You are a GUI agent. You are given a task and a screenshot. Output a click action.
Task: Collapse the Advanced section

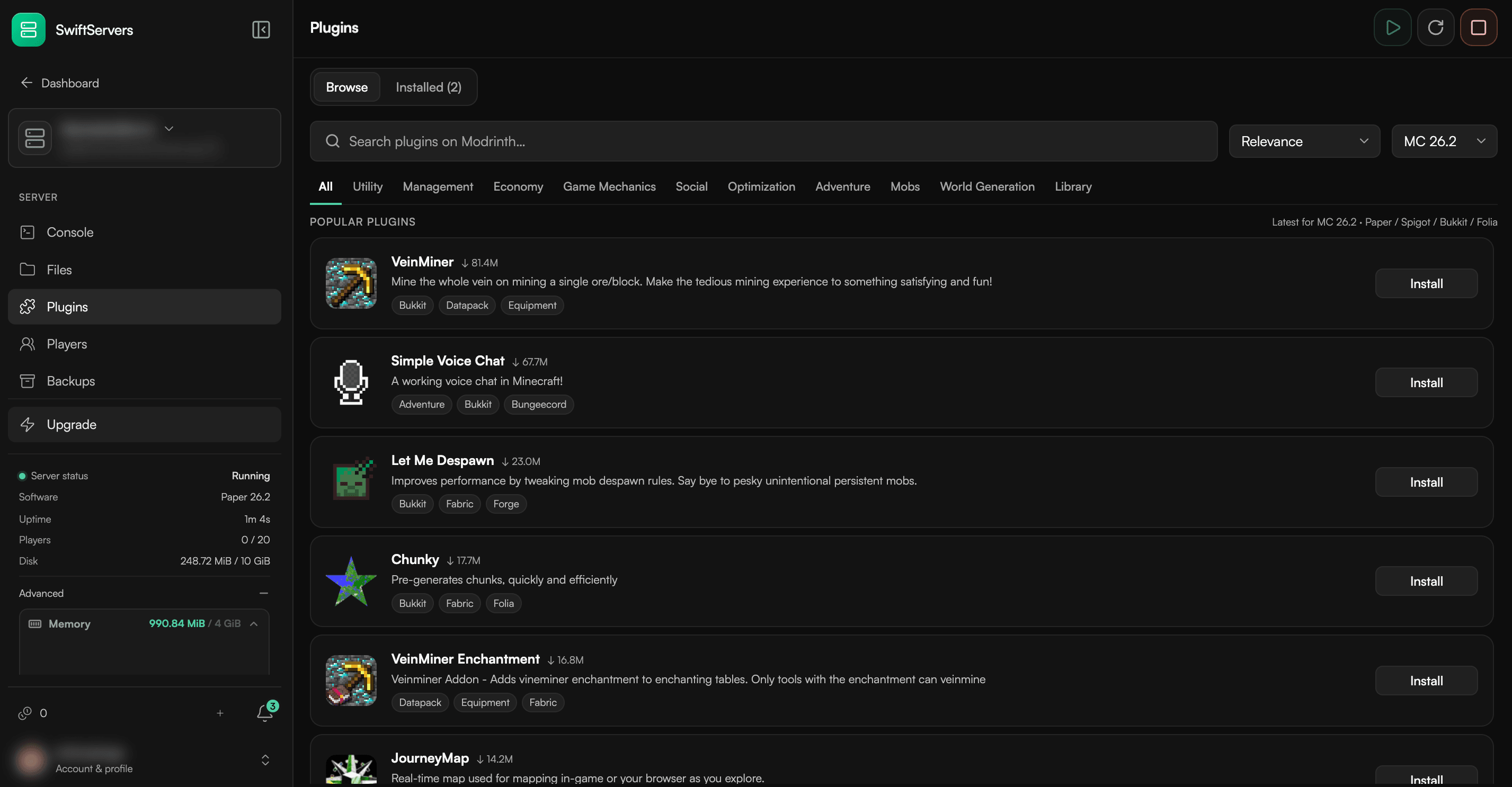pyautogui.click(x=263, y=593)
